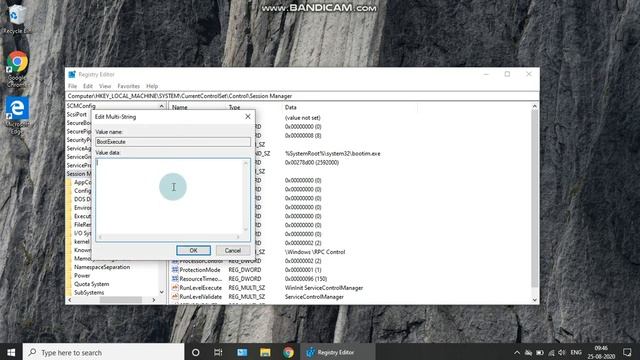Click data '\Windows \RPC Control'
This screenshot has height=360, width=640.
click(315, 252)
